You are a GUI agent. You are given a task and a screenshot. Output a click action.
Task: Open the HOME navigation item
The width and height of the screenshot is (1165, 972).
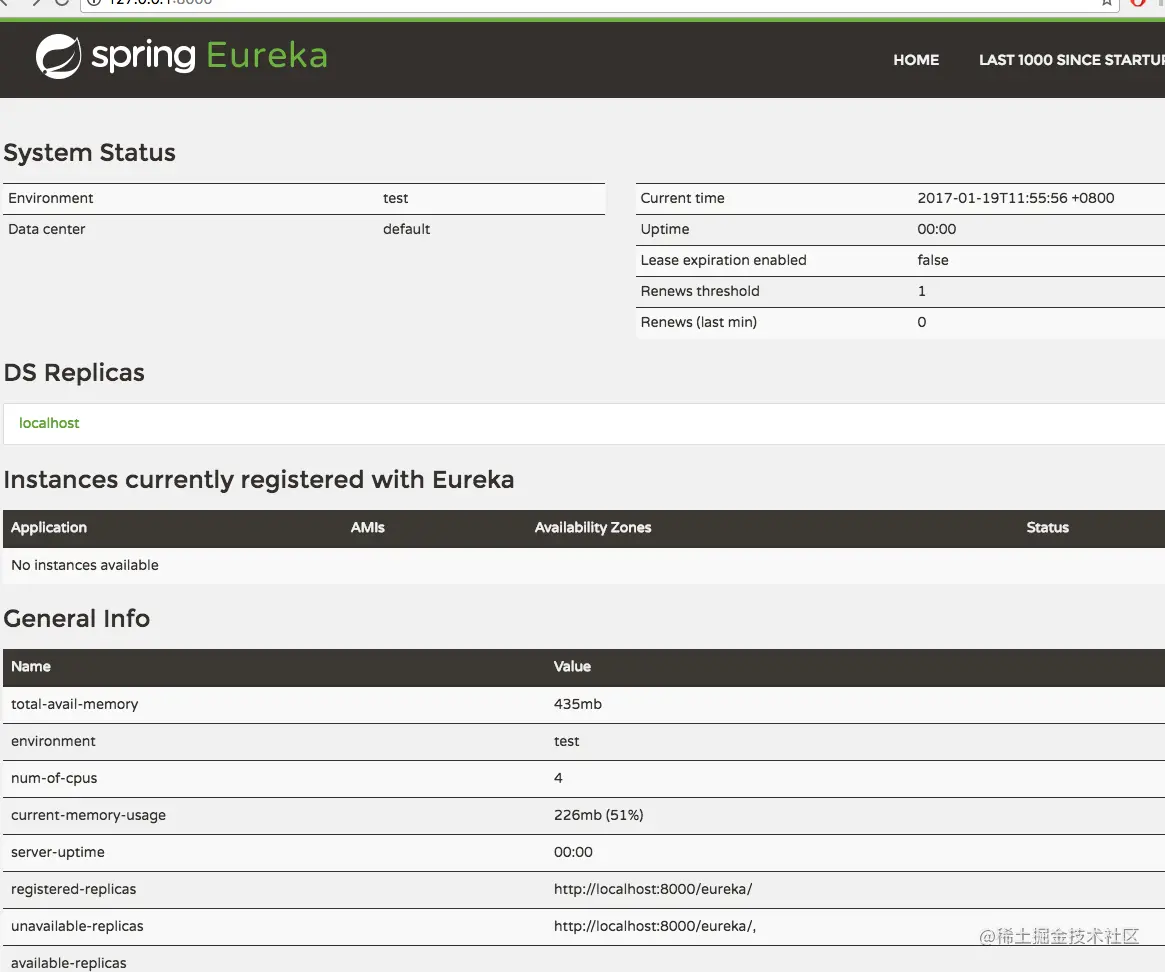(x=915, y=60)
